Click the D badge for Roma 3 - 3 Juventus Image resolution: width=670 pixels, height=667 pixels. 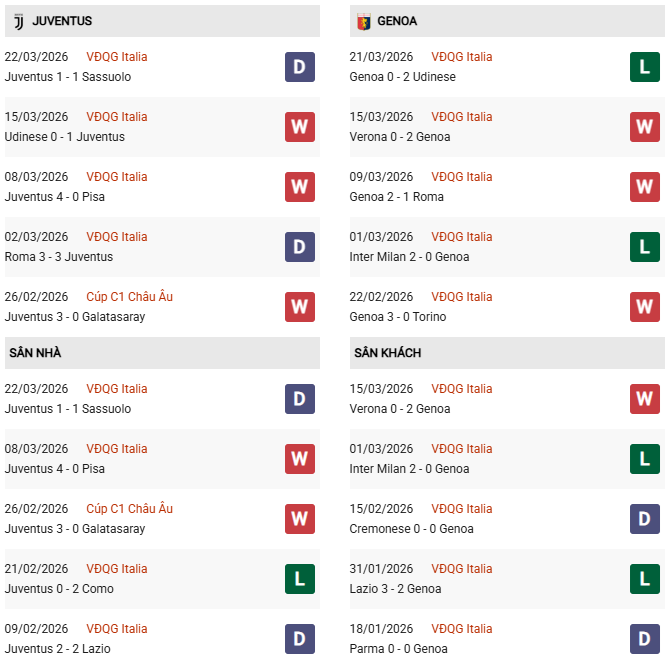click(x=300, y=247)
